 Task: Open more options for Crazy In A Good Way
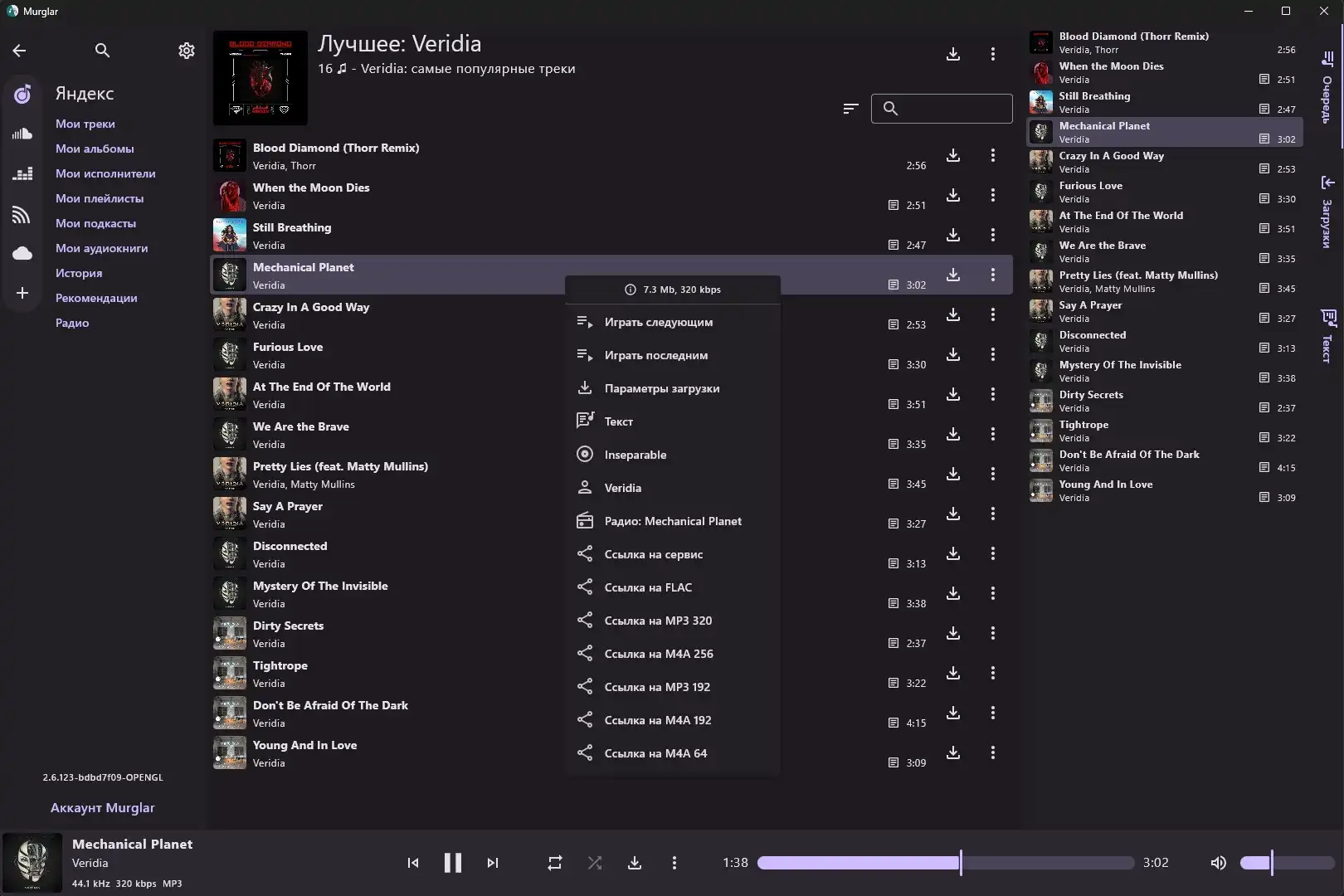993,314
